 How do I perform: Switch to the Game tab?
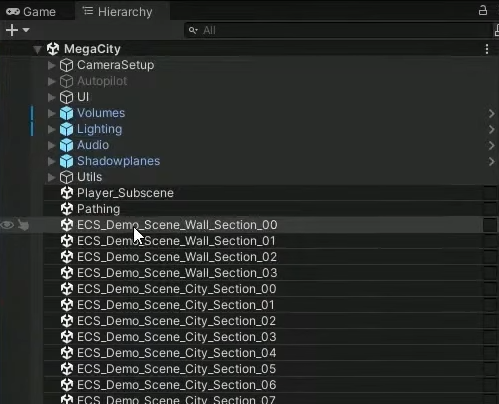(31, 12)
